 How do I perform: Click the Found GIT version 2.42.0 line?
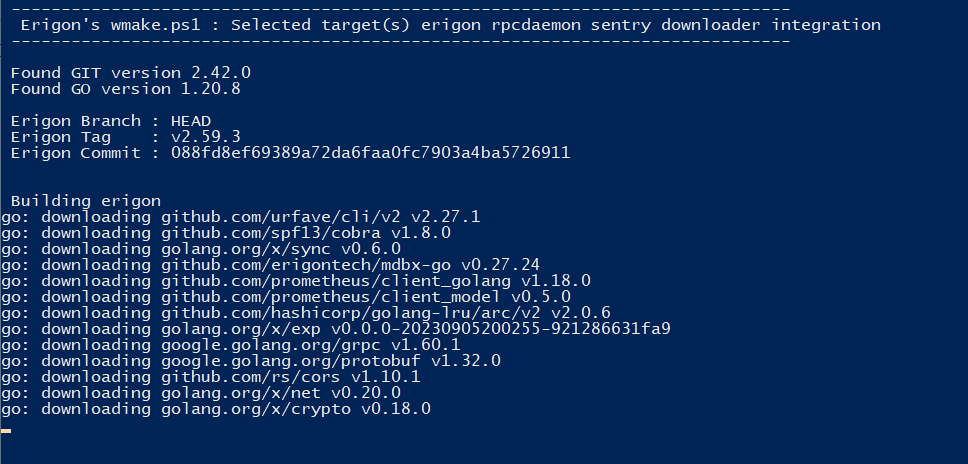130,73
